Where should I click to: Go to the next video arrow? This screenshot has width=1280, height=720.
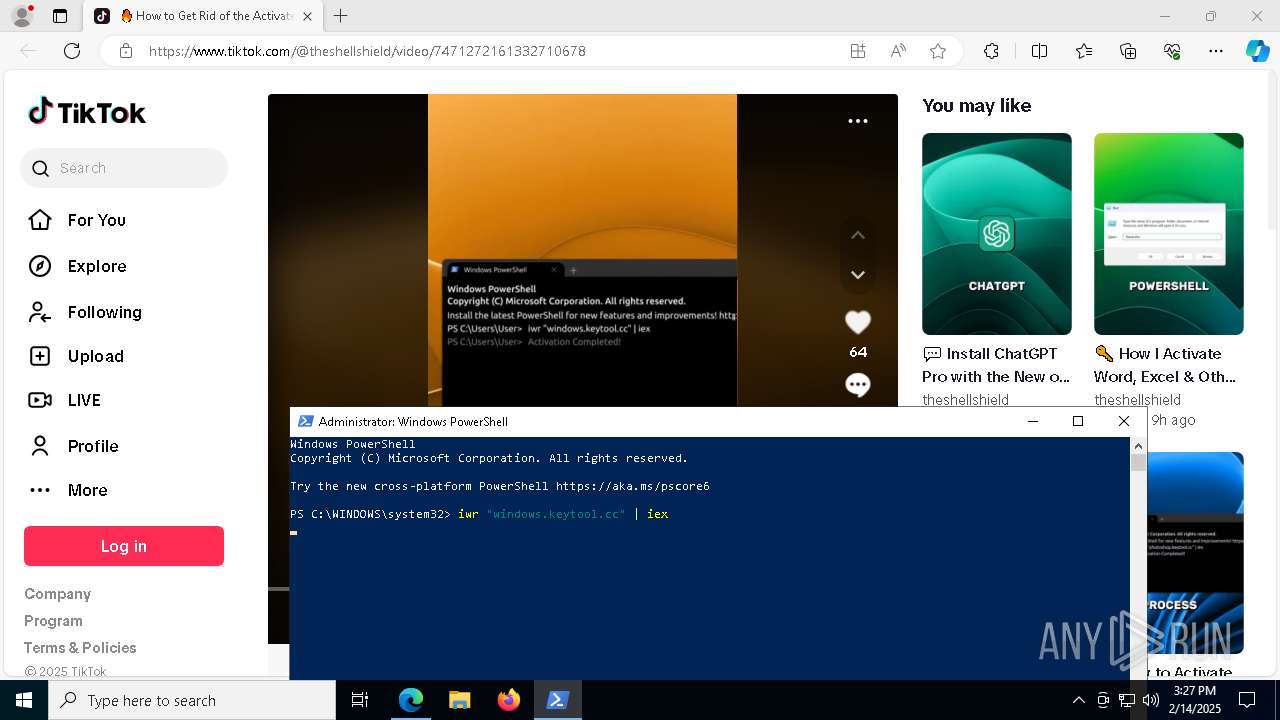tap(858, 274)
